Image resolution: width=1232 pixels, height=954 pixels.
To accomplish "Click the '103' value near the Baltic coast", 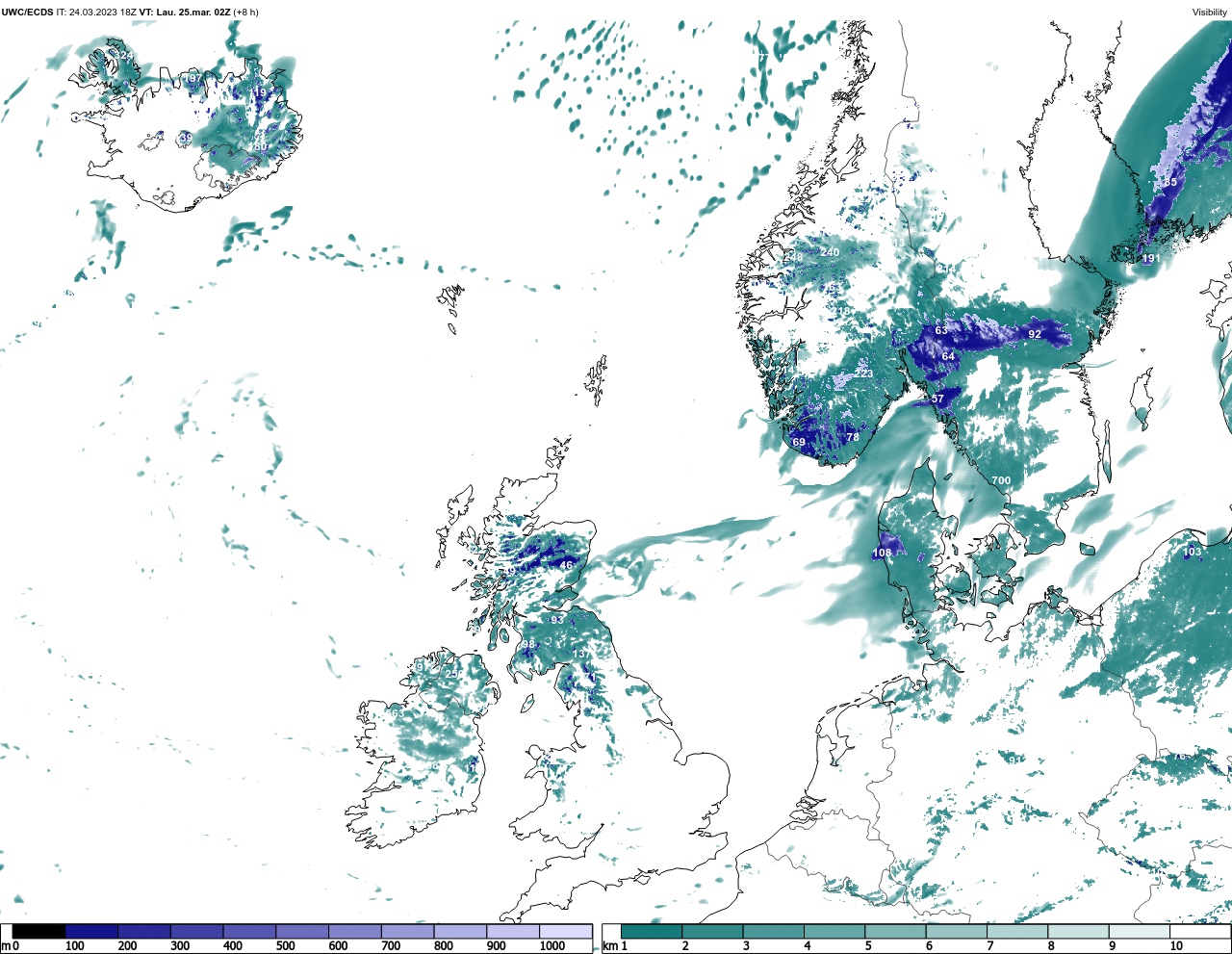I will coord(1192,552).
